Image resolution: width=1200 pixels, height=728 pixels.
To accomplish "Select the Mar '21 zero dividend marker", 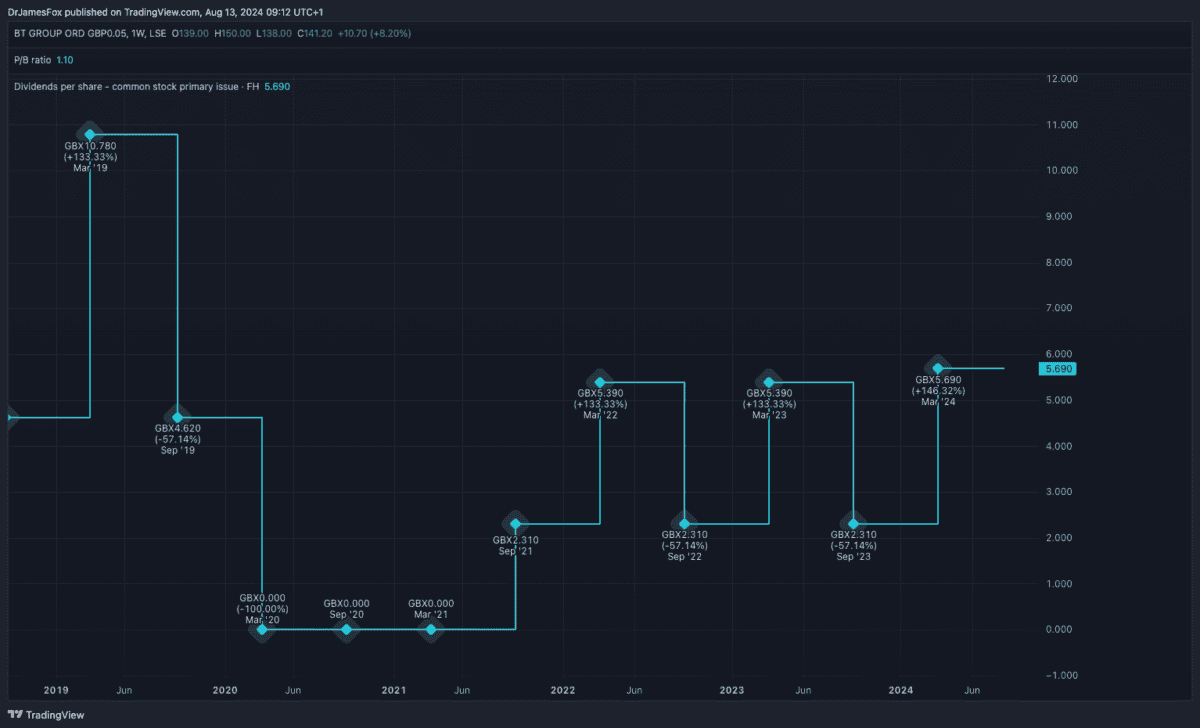I will [x=431, y=629].
